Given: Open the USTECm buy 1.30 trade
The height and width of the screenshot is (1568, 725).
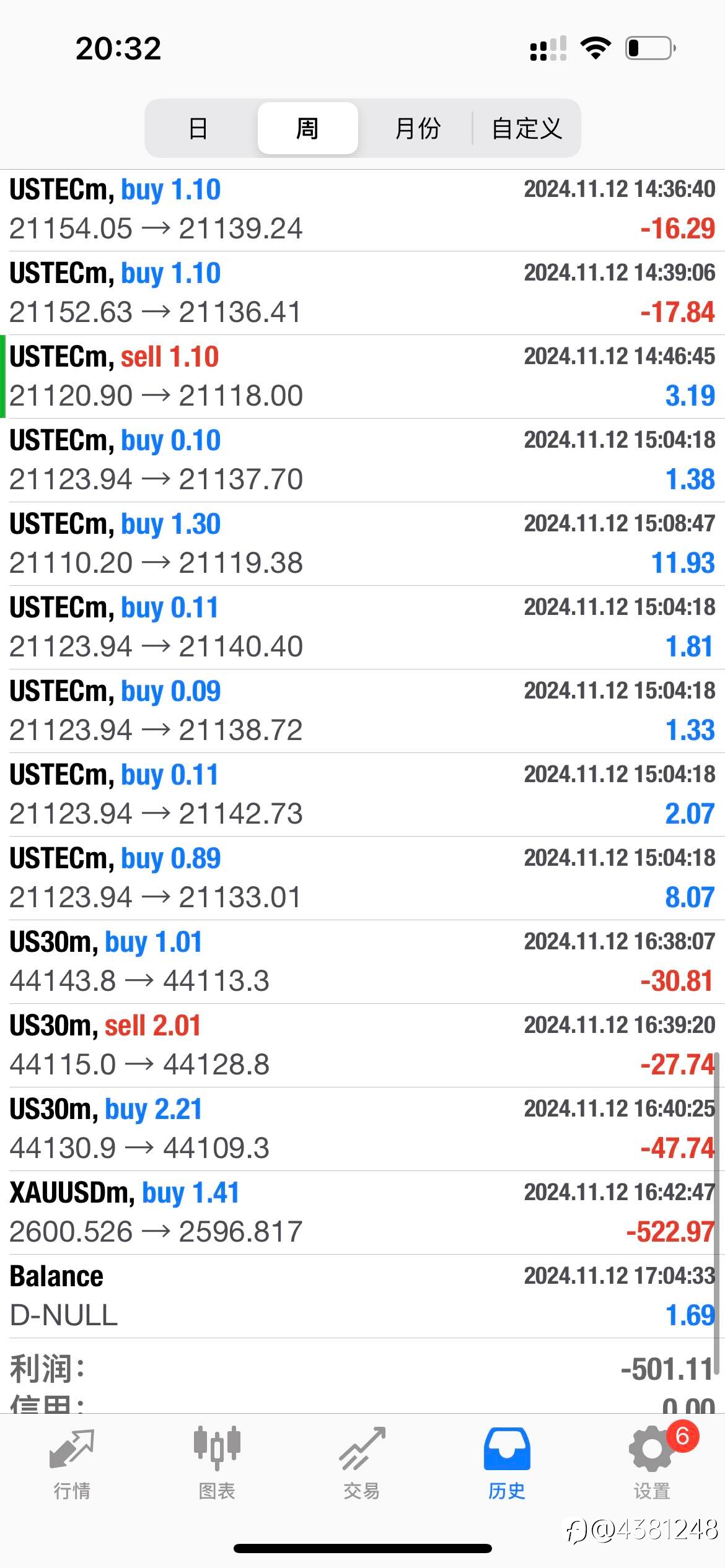Looking at the screenshot, I should tap(362, 544).
